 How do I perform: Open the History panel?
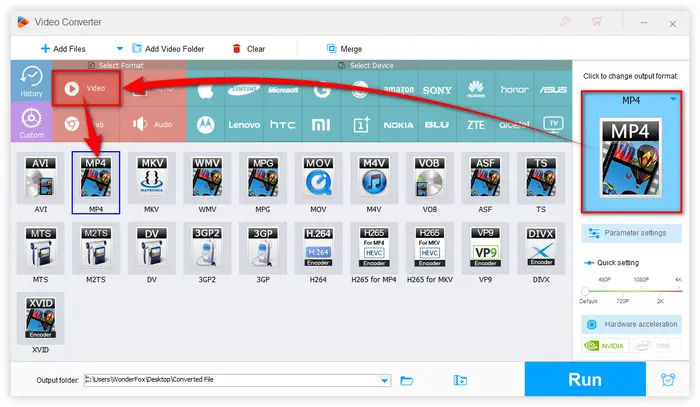click(x=31, y=81)
